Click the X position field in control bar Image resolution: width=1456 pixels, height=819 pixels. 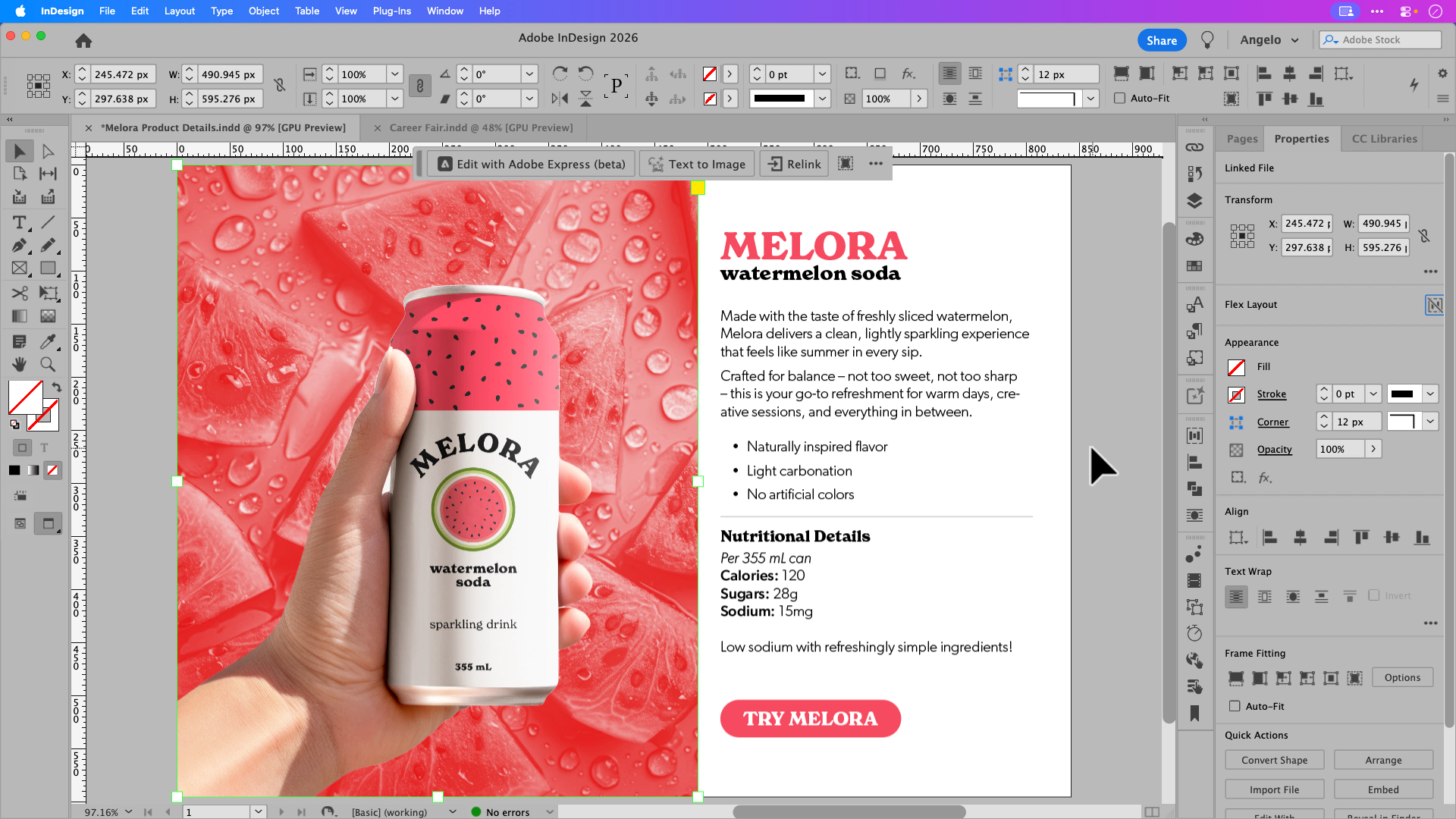[x=123, y=74]
